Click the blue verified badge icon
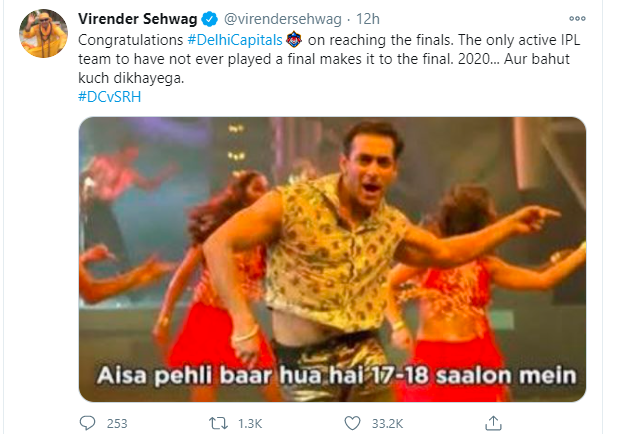Image resolution: width=618 pixels, height=434 pixels. (x=209, y=19)
